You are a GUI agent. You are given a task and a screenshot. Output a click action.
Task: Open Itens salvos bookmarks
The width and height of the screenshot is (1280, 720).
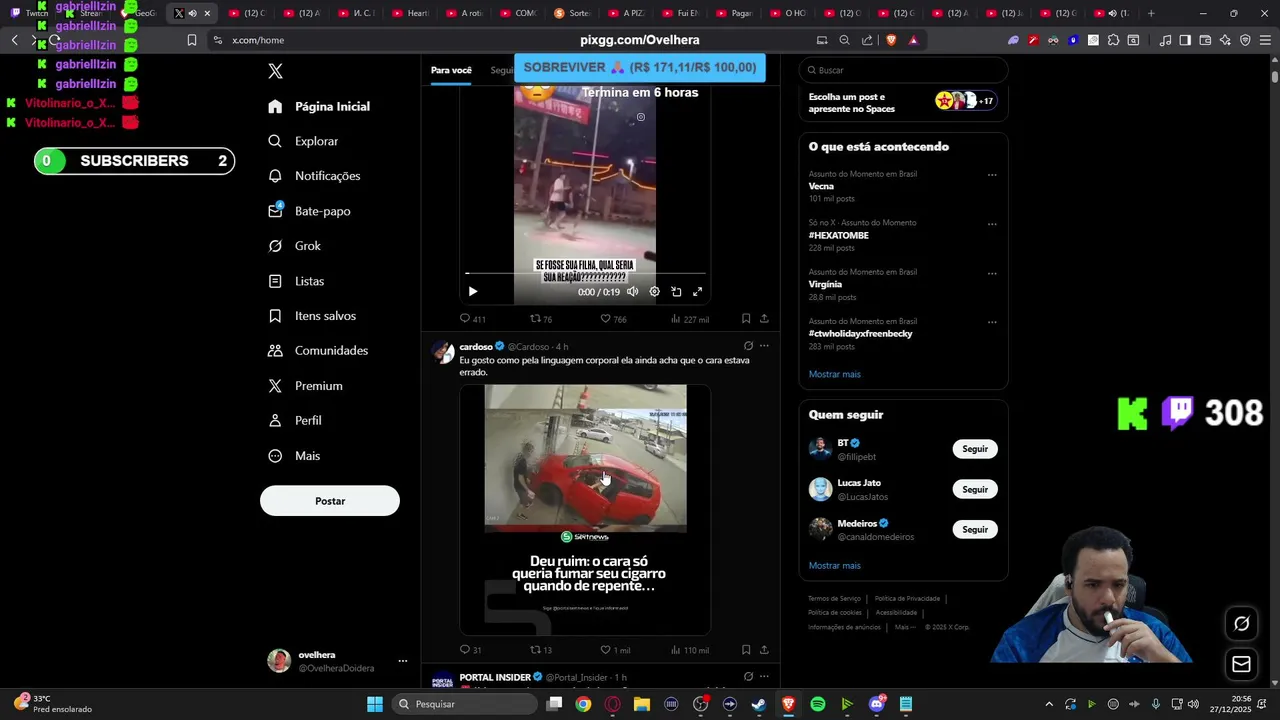point(311,316)
